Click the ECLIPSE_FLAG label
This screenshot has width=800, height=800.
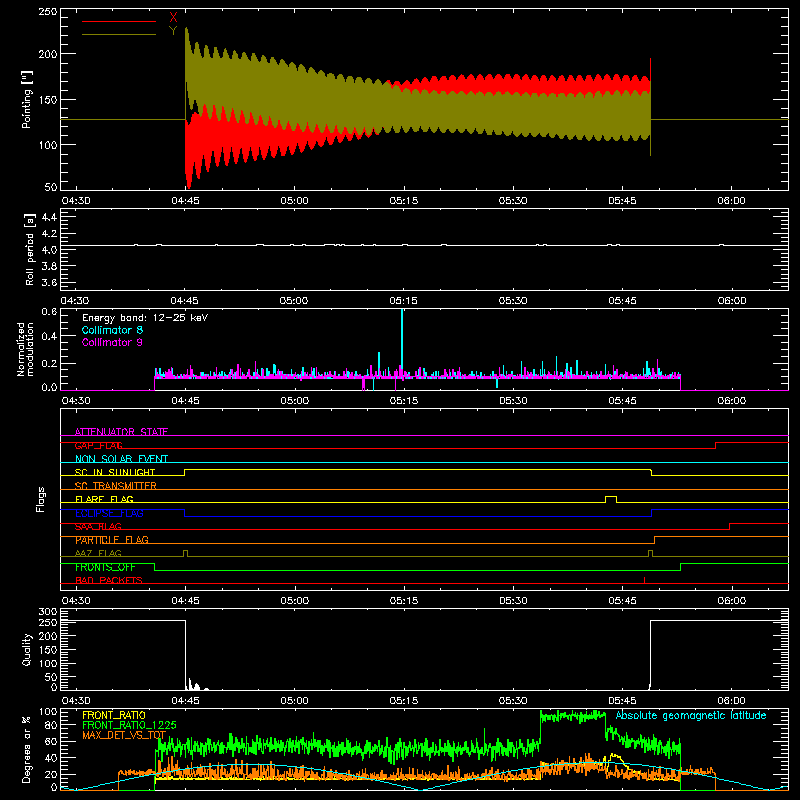tap(109, 513)
